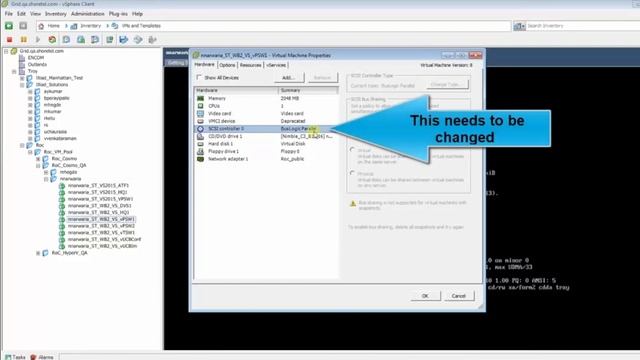The width and height of the screenshot is (640, 360).
Task: Enable the Show All Devices checkbox
Action: coord(199,77)
